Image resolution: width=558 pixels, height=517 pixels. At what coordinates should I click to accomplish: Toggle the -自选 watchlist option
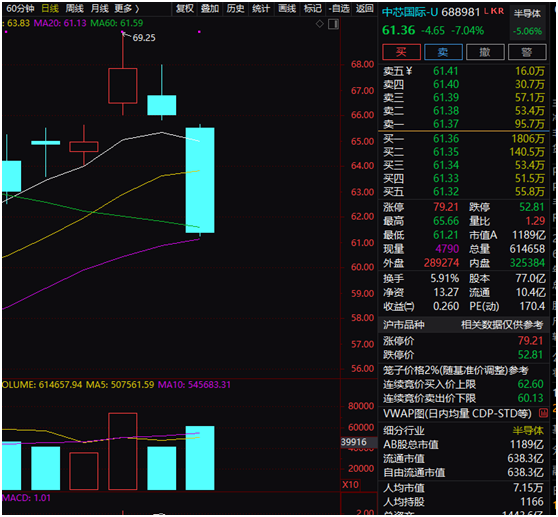[339, 8]
